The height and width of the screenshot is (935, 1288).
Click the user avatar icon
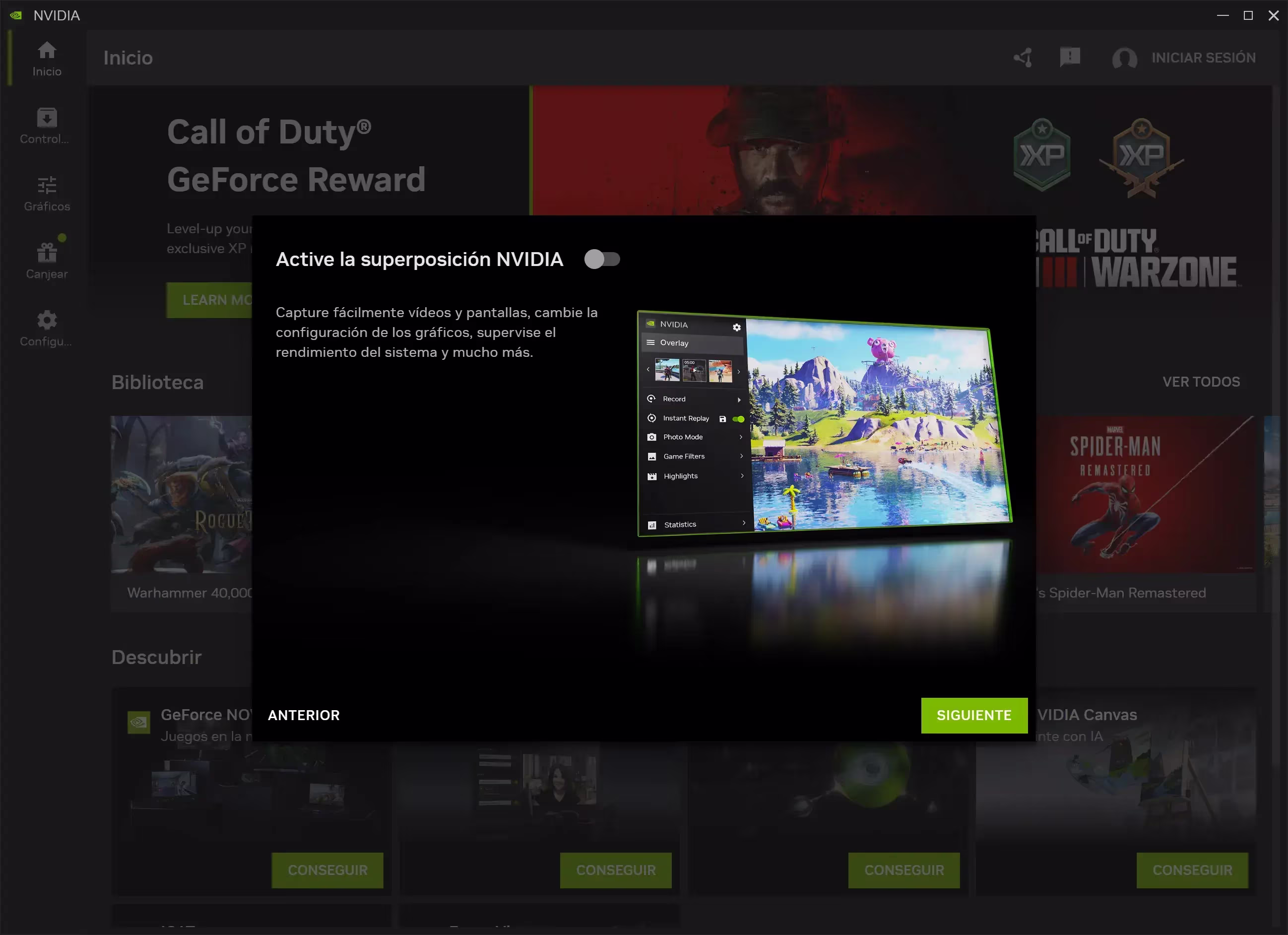tap(1124, 58)
